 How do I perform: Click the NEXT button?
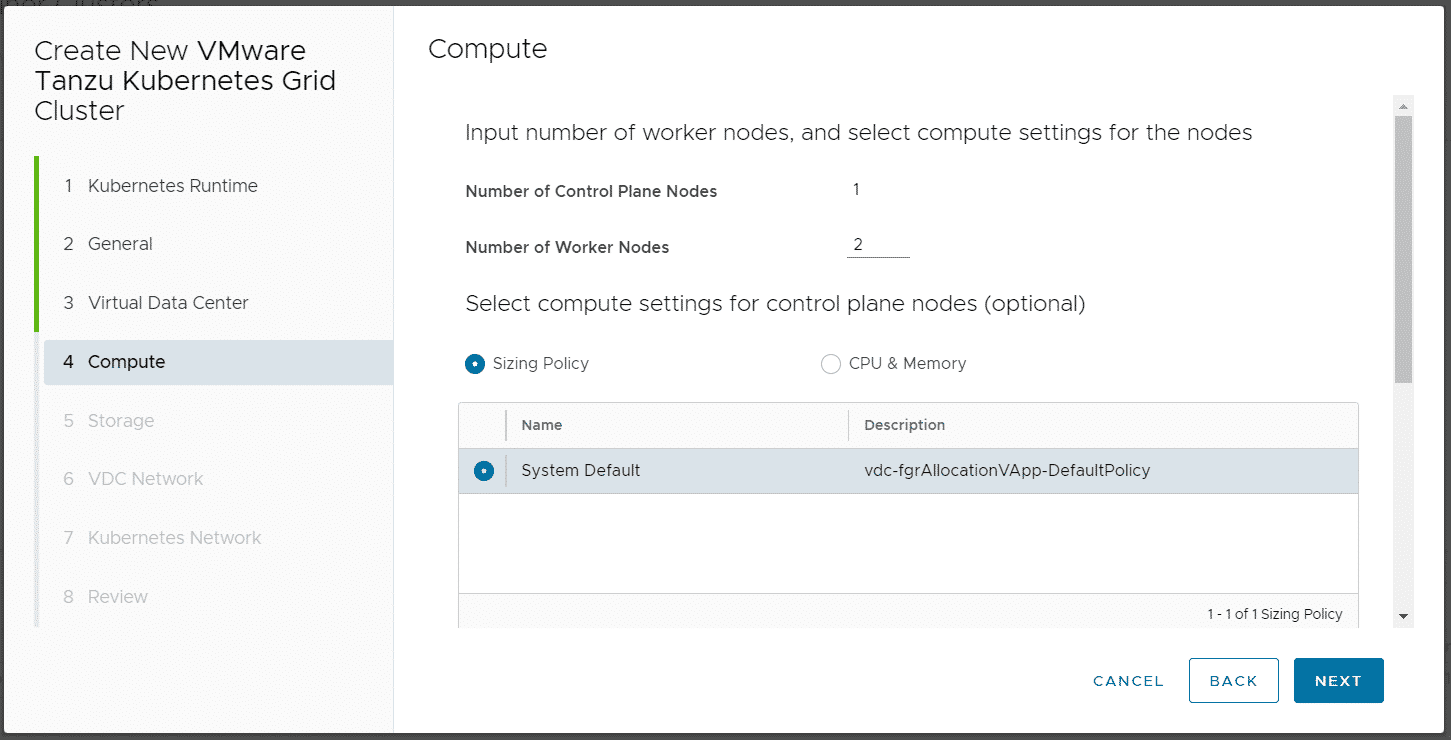coord(1338,681)
